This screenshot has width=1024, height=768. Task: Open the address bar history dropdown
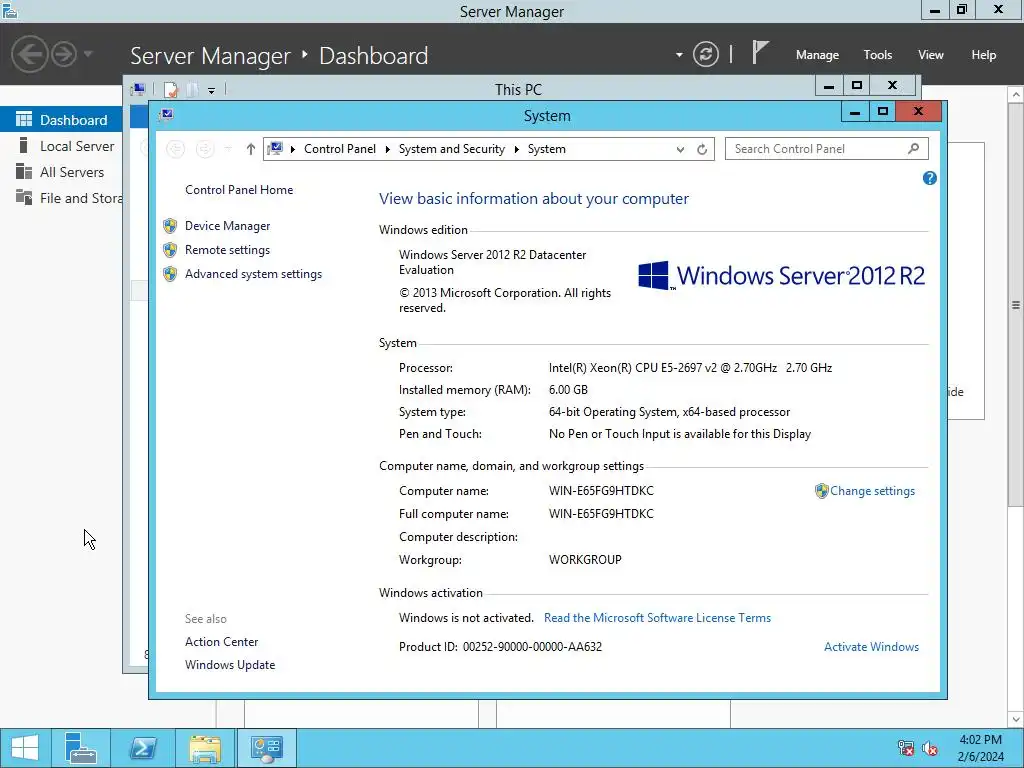pyautogui.click(x=680, y=150)
